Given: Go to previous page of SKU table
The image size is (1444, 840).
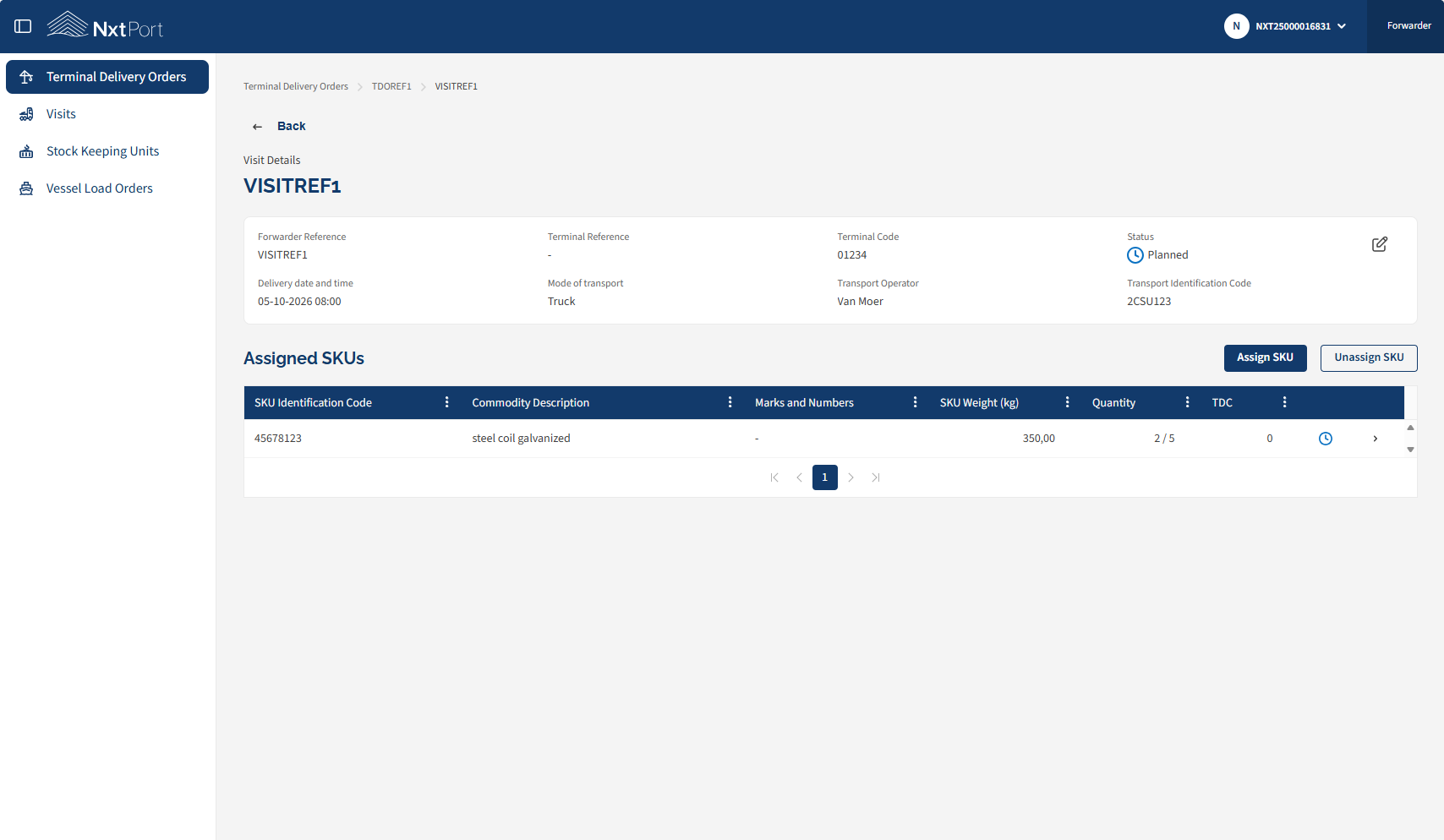Looking at the screenshot, I should (x=800, y=477).
